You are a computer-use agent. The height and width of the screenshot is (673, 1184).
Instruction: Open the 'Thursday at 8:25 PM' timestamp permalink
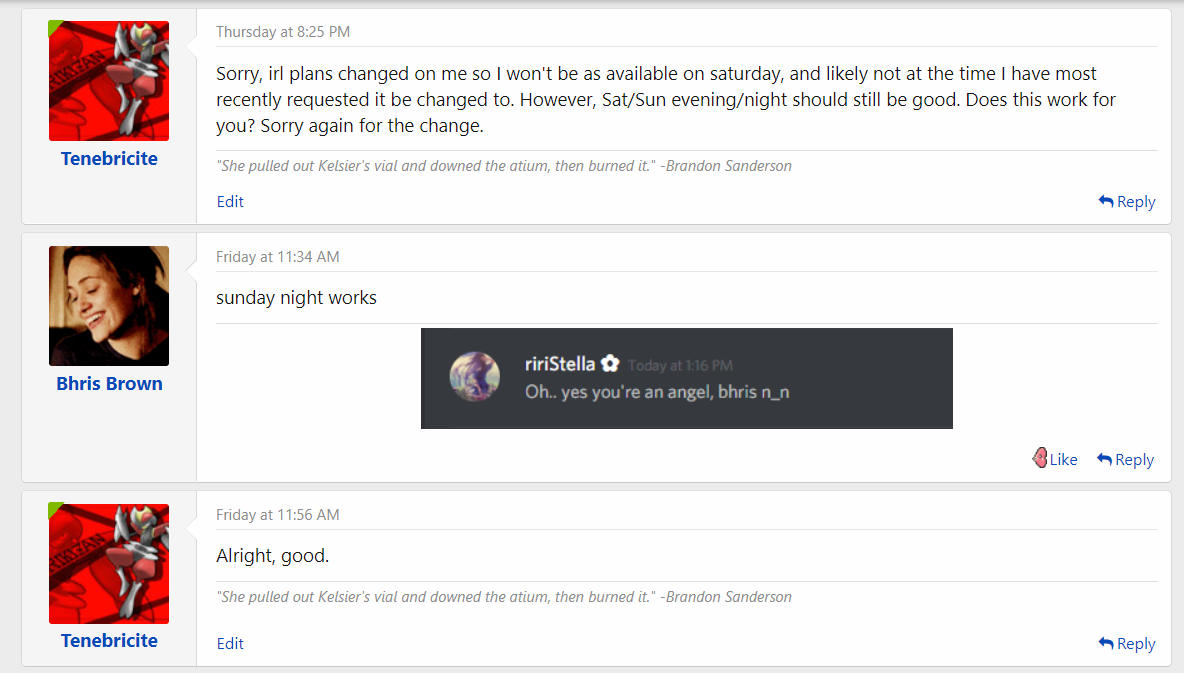pos(283,32)
